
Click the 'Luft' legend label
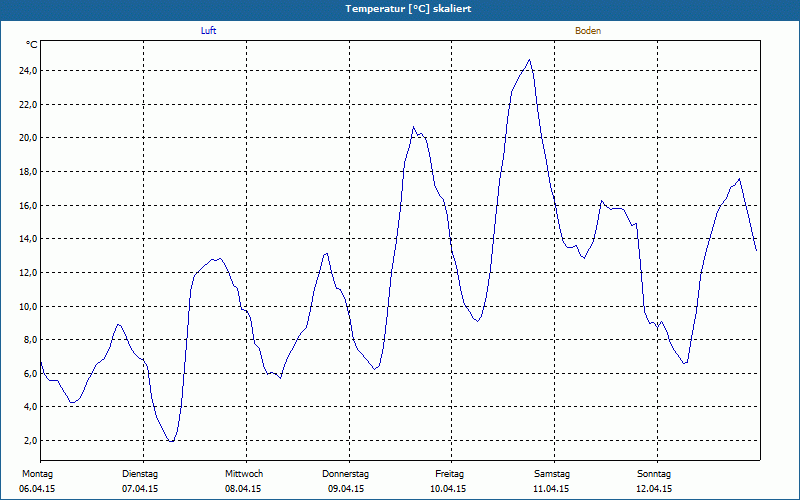[x=208, y=31]
